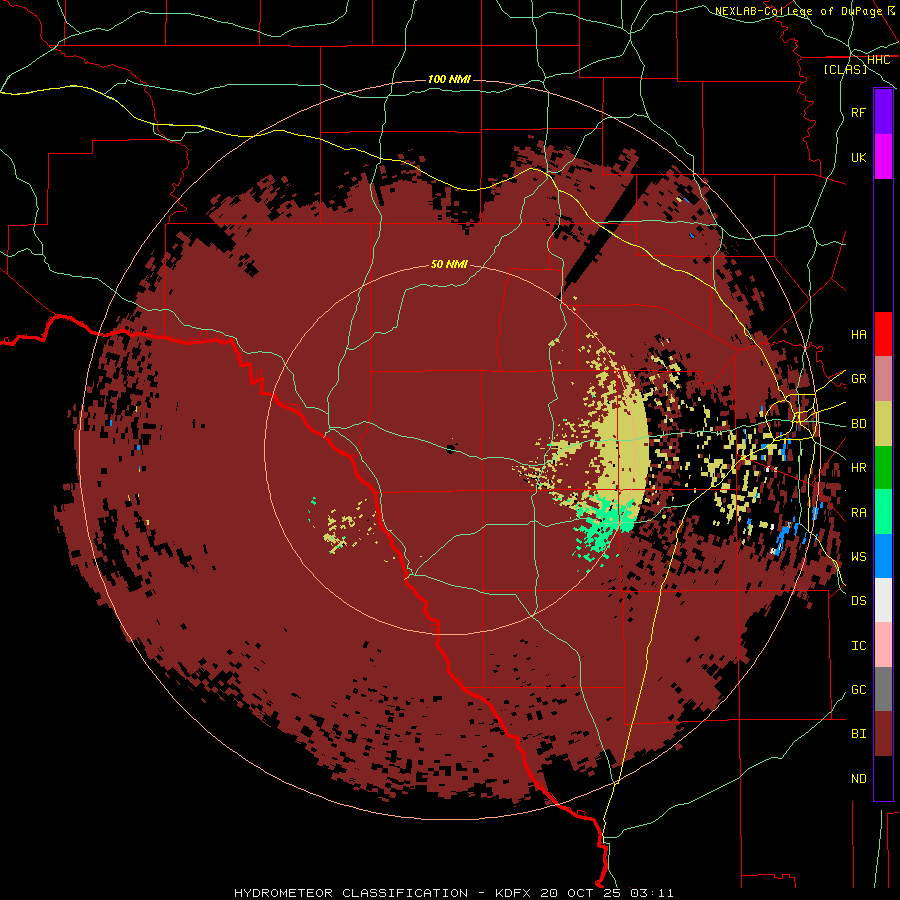This screenshot has width=900, height=900.
Task: Click the HA legend label
Action: pos(858,335)
